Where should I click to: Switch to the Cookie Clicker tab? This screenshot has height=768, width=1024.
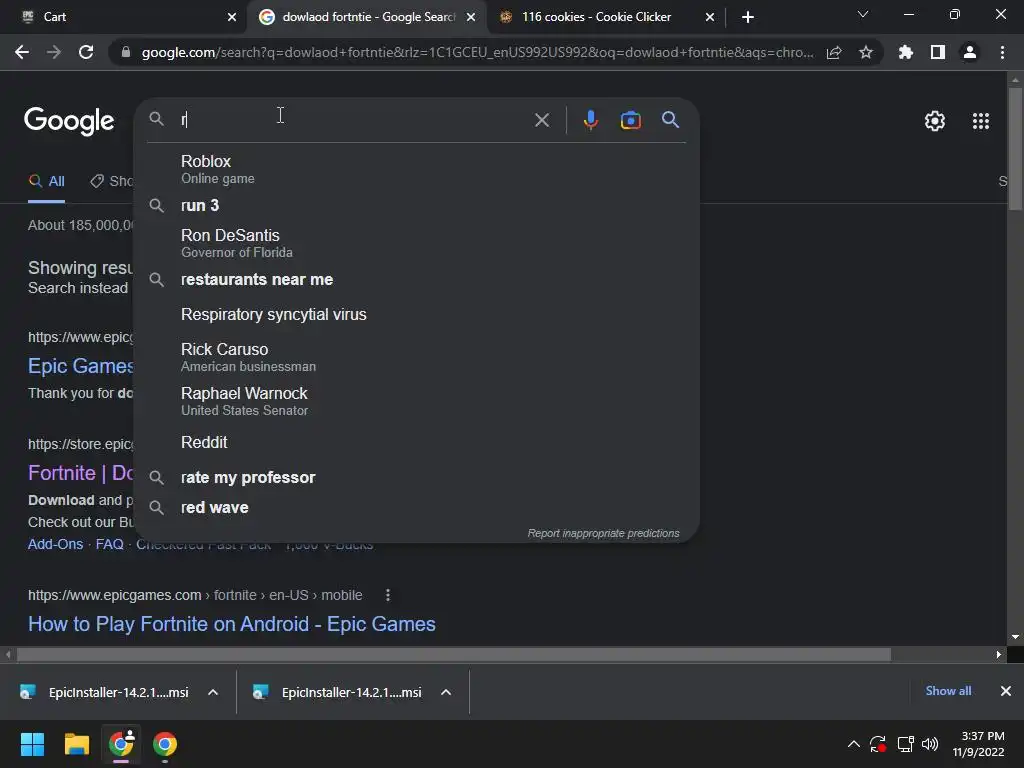point(607,17)
